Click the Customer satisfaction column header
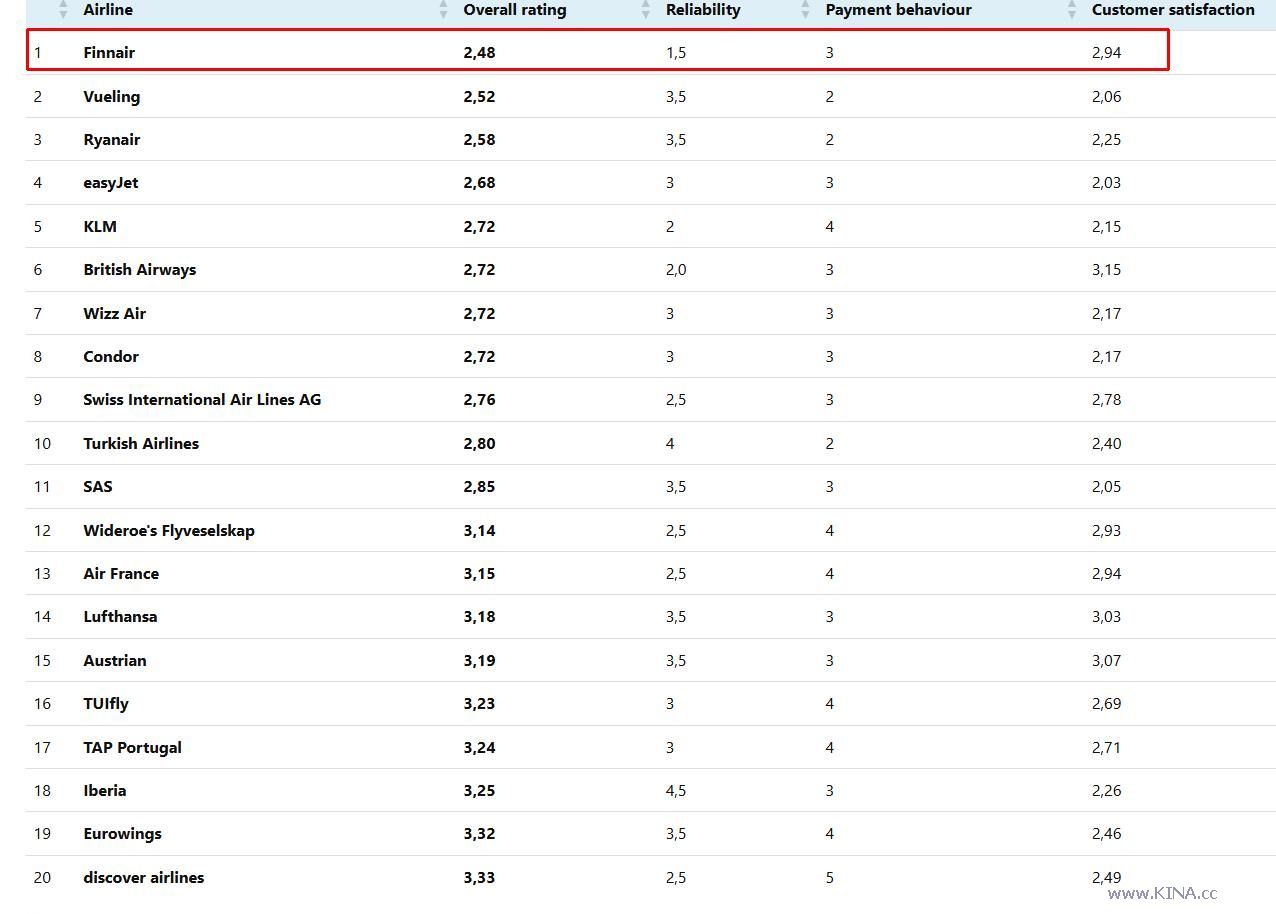Viewport: 1276px width, 914px height. pos(1172,10)
